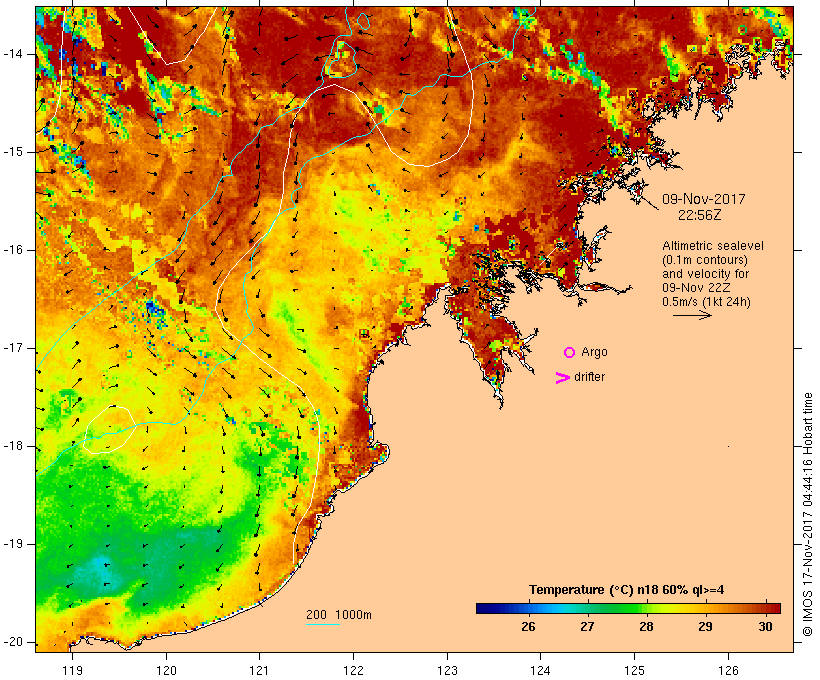Click the green section of colorbar near 27
Screen dimensions: 820x680
coord(601,608)
